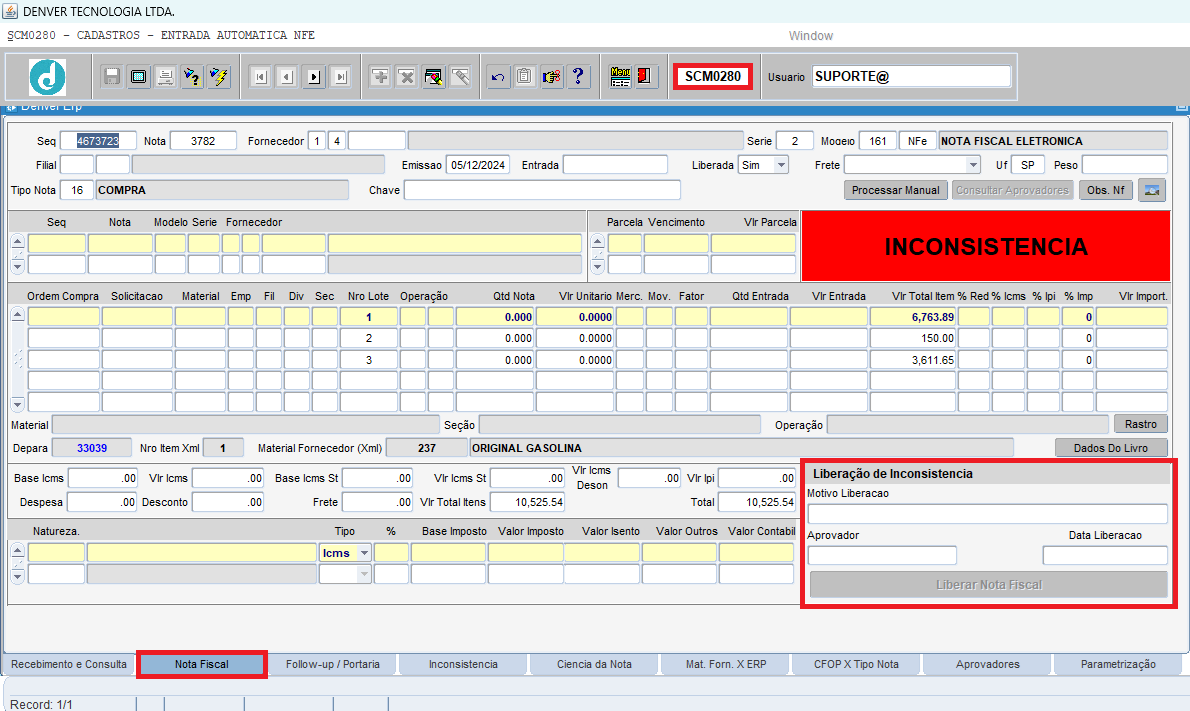Click the Data Liberacao field
This screenshot has width=1190, height=711.
(1105, 555)
